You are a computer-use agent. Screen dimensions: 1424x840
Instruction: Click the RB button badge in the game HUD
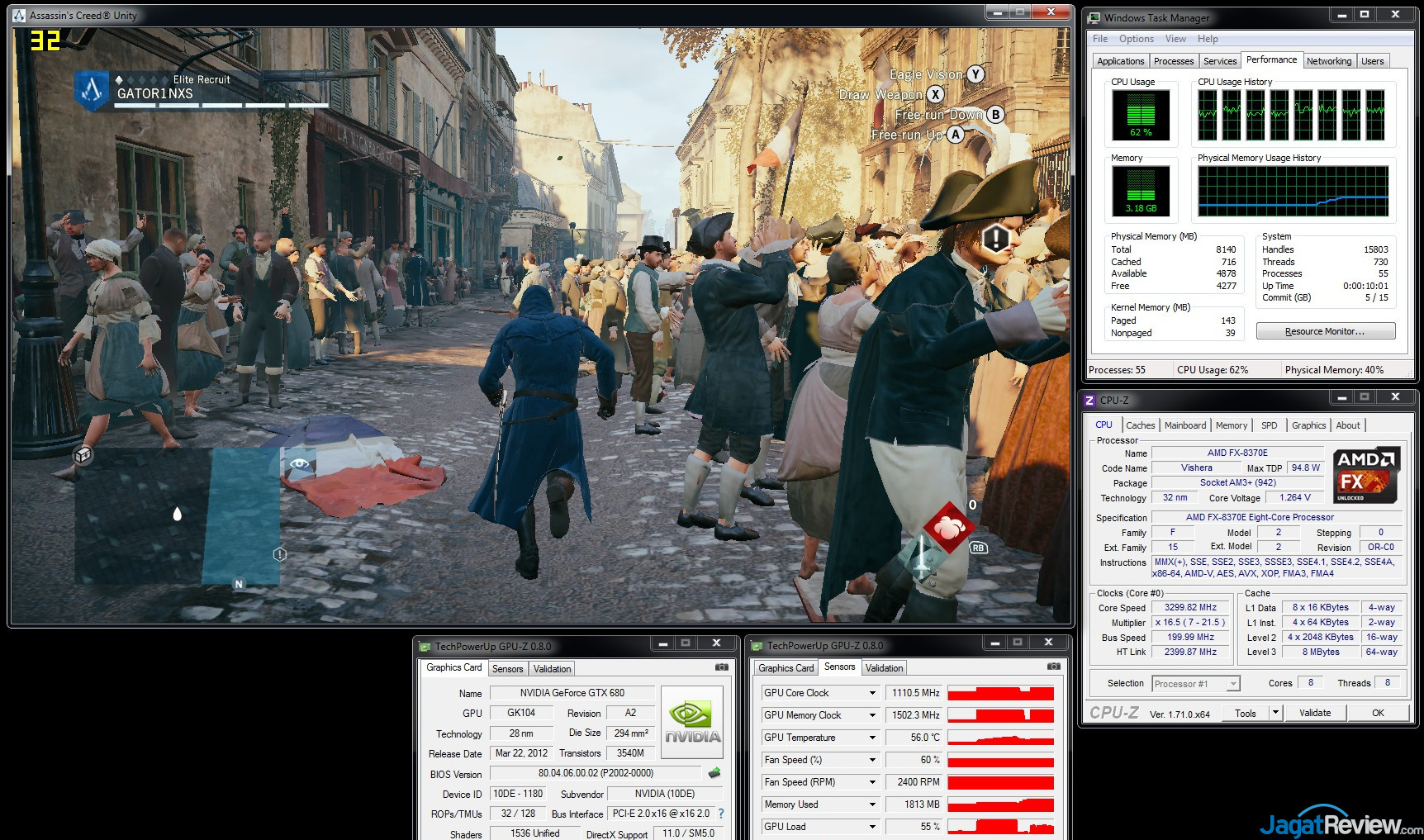point(978,548)
